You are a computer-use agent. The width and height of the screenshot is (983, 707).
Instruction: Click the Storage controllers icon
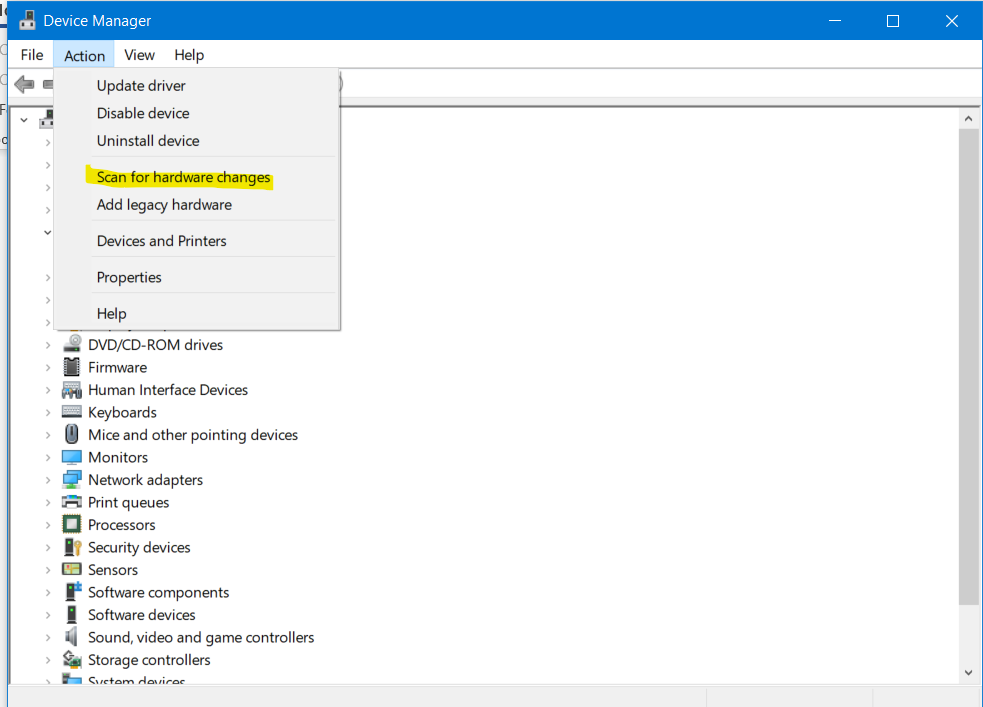pyautogui.click(x=72, y=659)
